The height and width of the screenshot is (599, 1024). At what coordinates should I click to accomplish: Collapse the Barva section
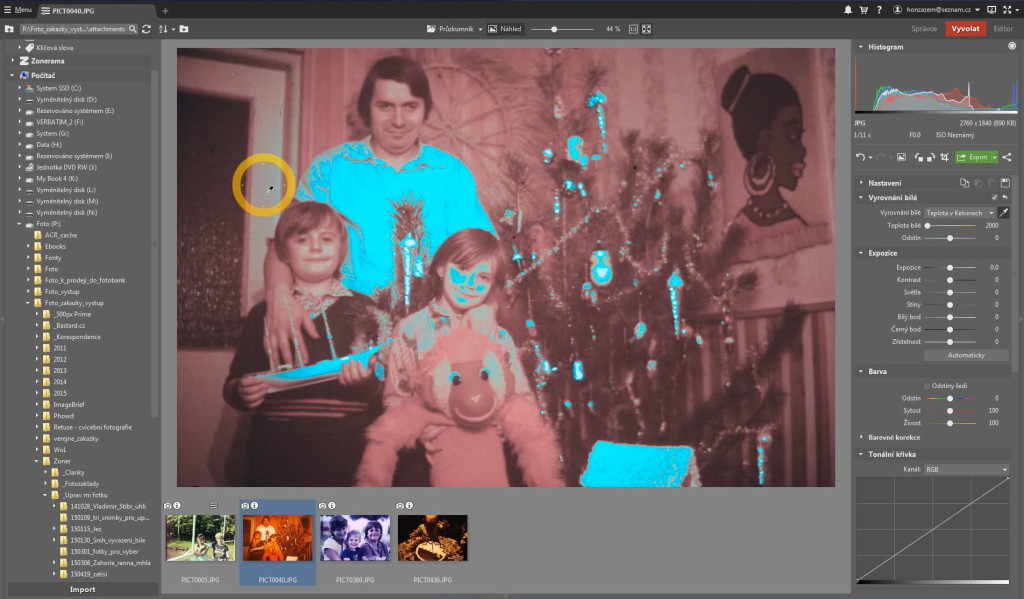861,371
